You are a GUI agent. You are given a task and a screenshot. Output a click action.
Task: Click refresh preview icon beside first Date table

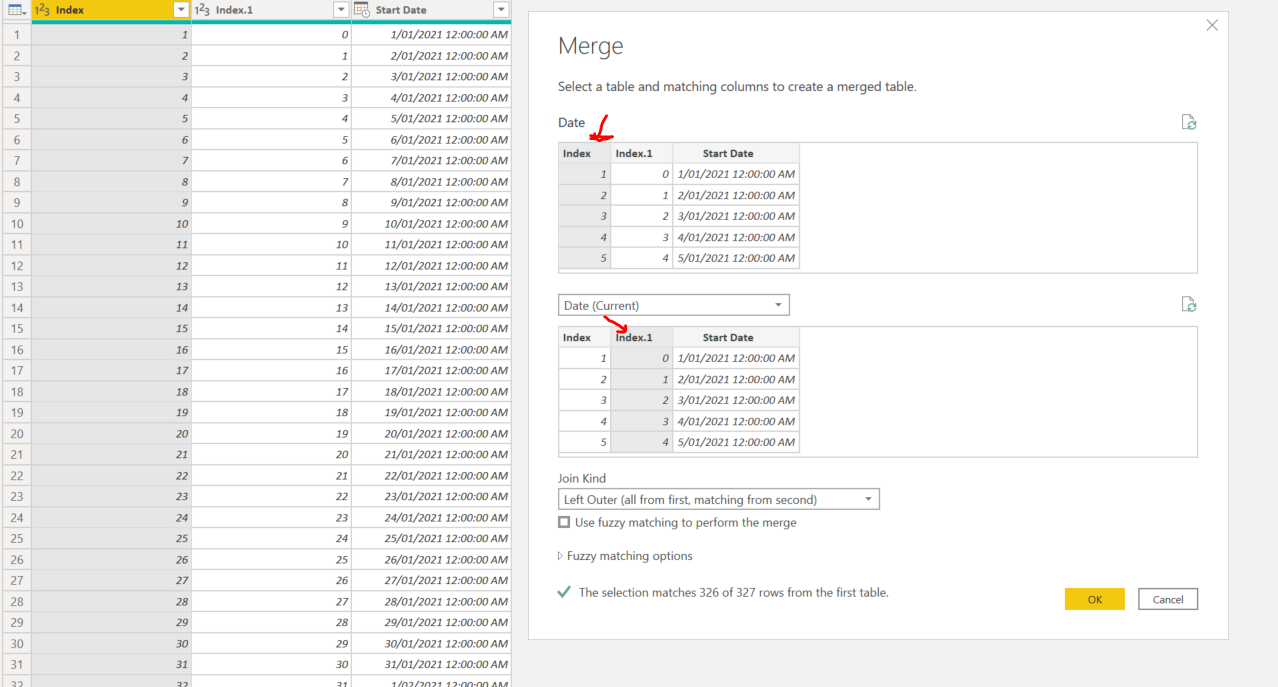[x=1188, y=122]
